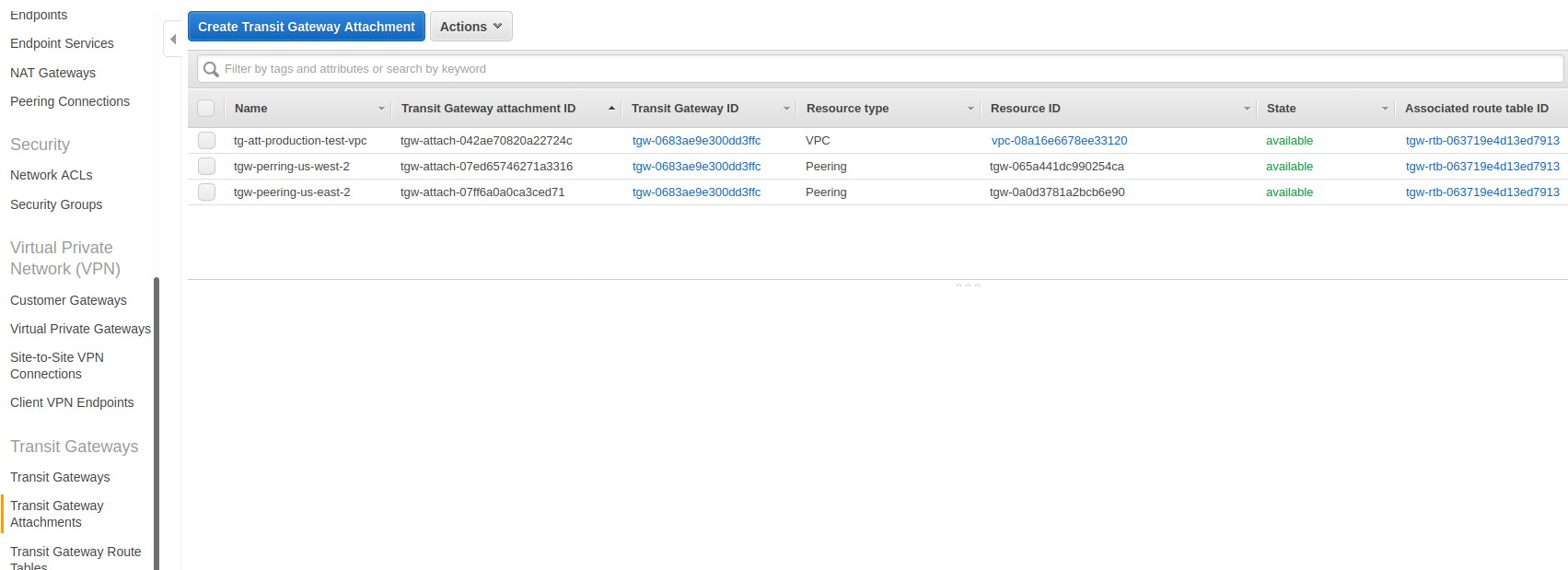The height and width of the screenshot is (570, 1568).
Task: Open Site-to-Site VPN Connections in sidebar
Action: tap(57, 366)
